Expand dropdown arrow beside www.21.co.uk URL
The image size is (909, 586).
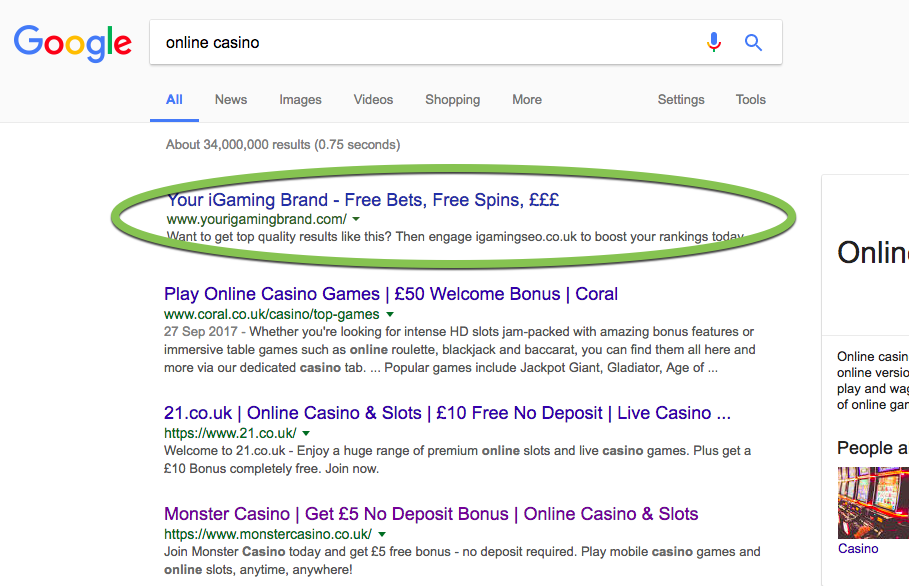[x=306, y=433]
